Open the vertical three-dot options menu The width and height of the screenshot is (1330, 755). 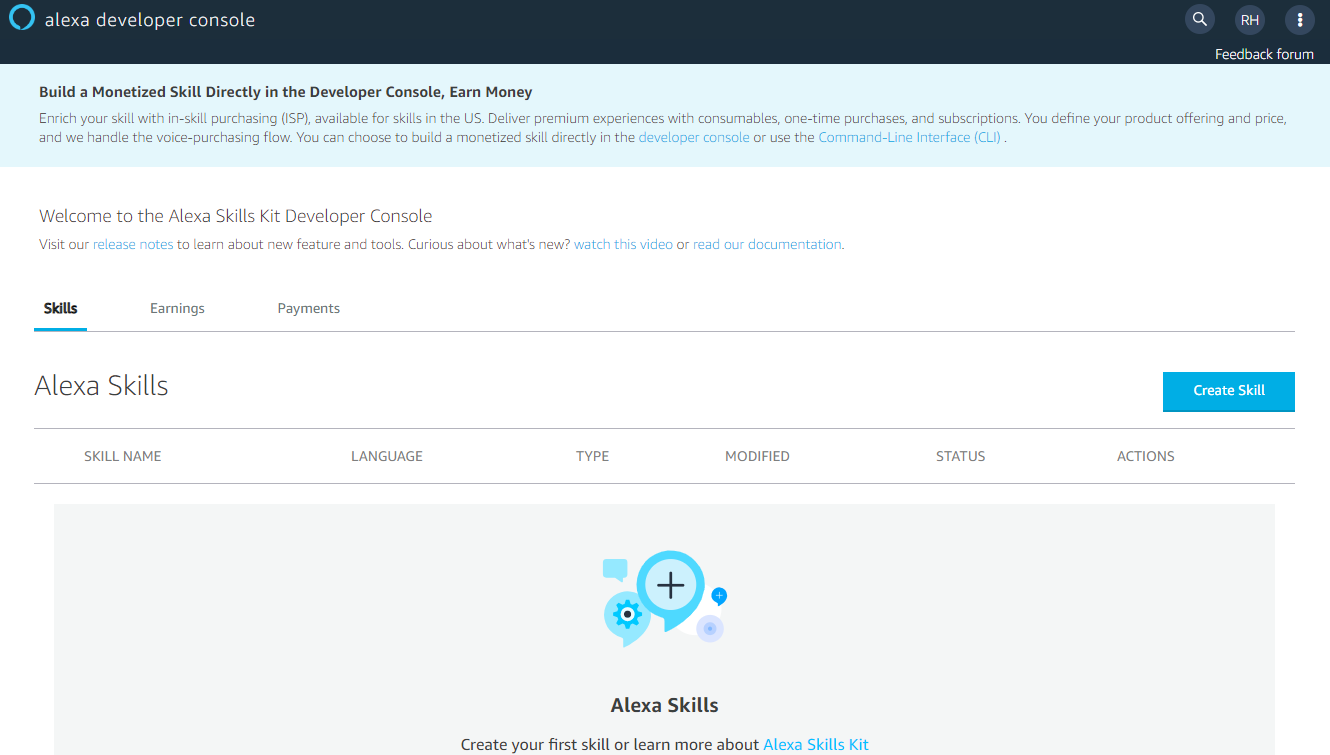(1299, 19)
